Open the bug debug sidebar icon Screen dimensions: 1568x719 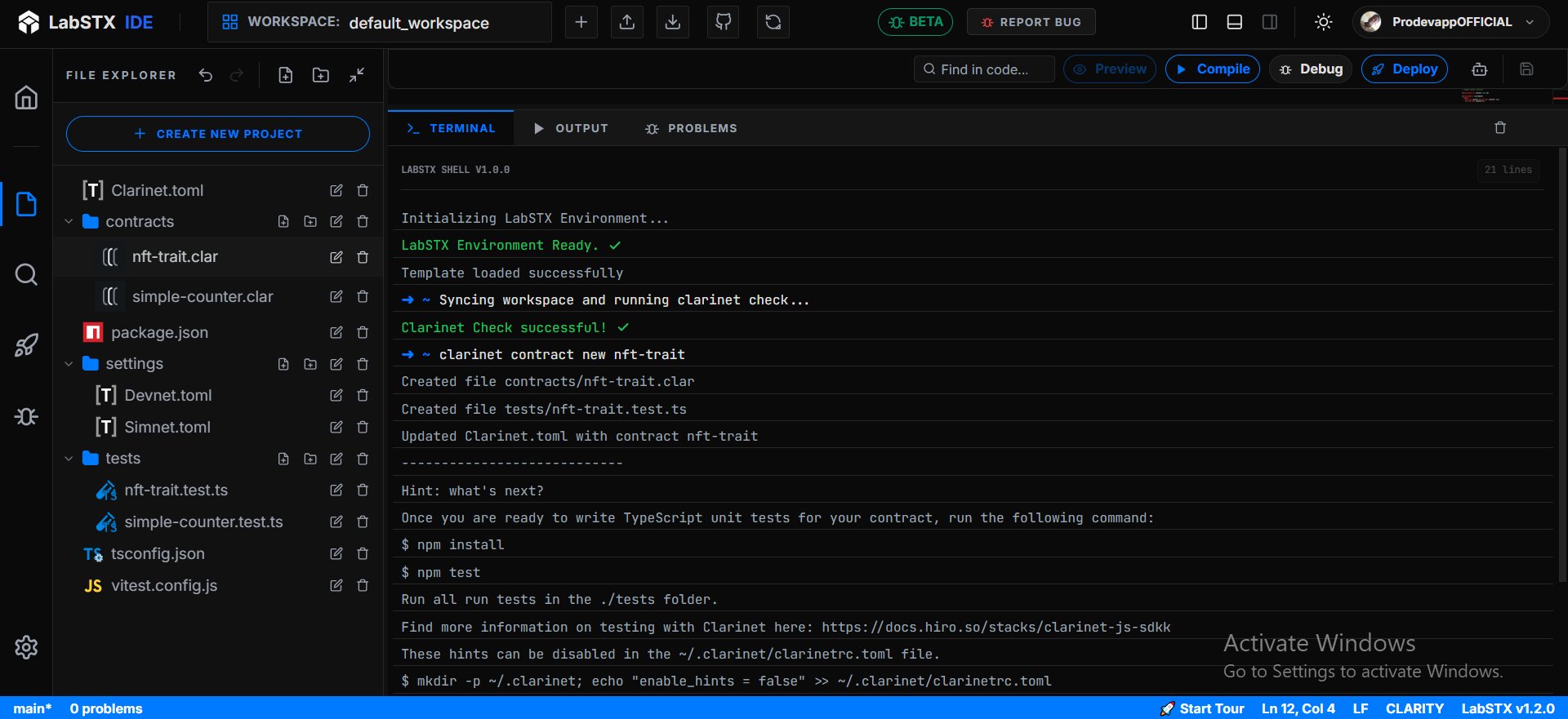click(26, 417)
